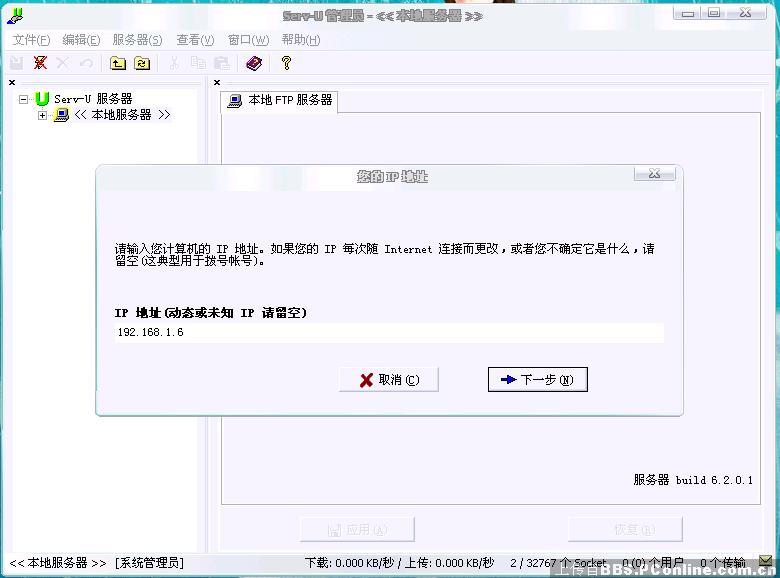This screenshot has height=578, width=780.
Task: Click the green U Serv-U server icon
Action: click(x=42, y=99)
